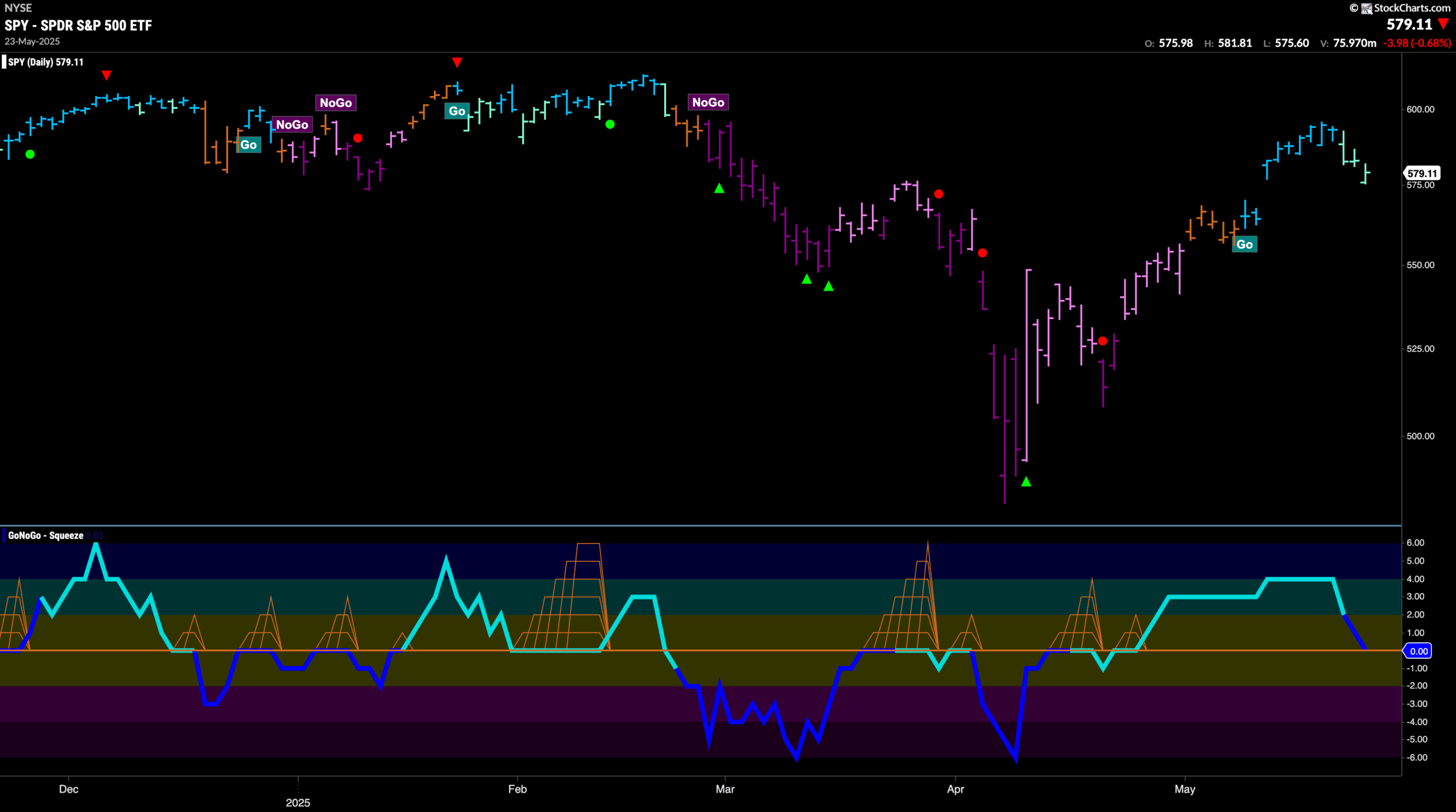This screenshot has height=812, width=1456.
Task: Select right green triangle of mid-March pair
Action: point(828,286)
